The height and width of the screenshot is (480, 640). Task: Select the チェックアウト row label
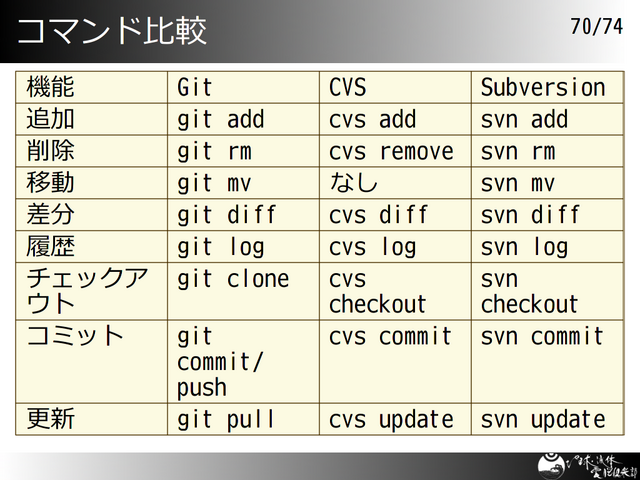[88, 291]
